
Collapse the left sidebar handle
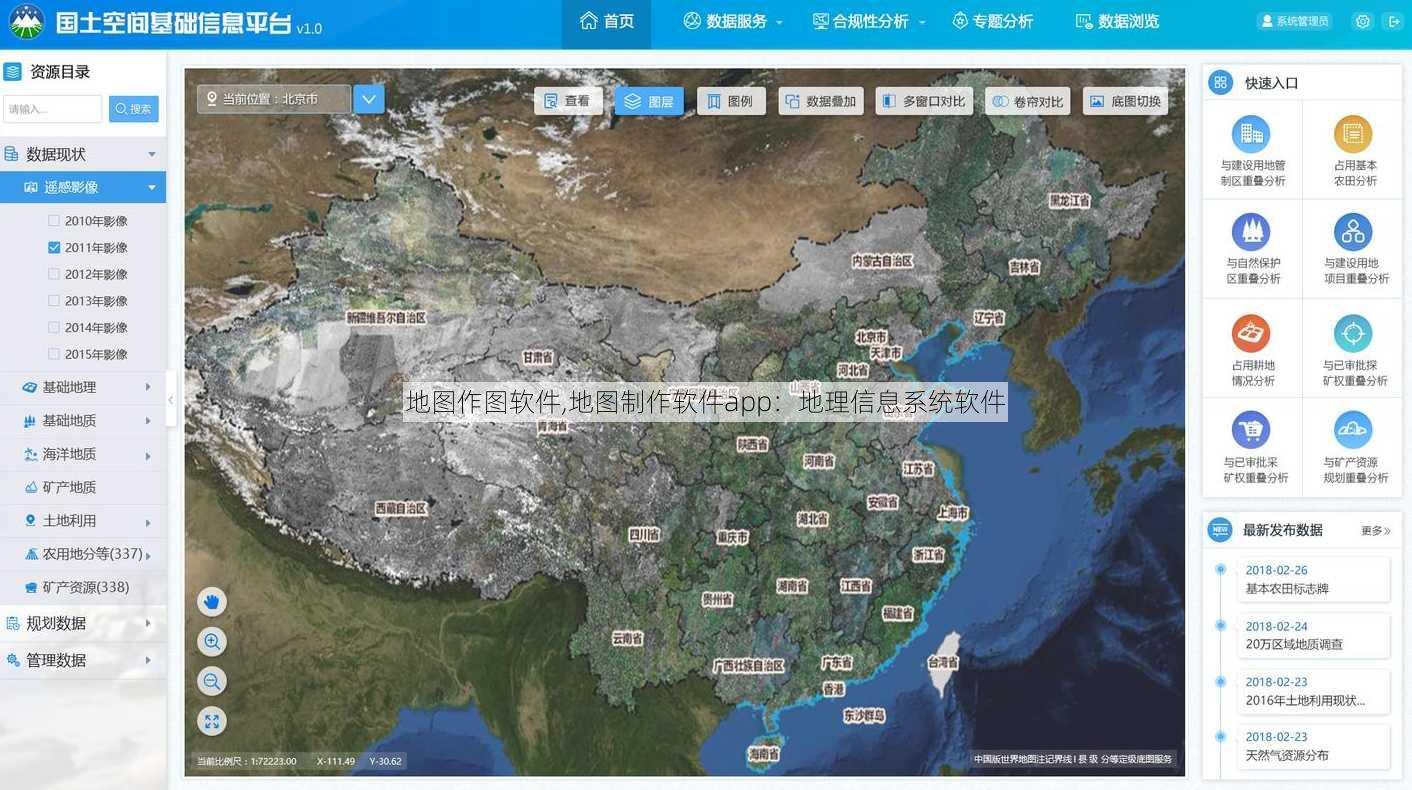click(x=171, y=400)
